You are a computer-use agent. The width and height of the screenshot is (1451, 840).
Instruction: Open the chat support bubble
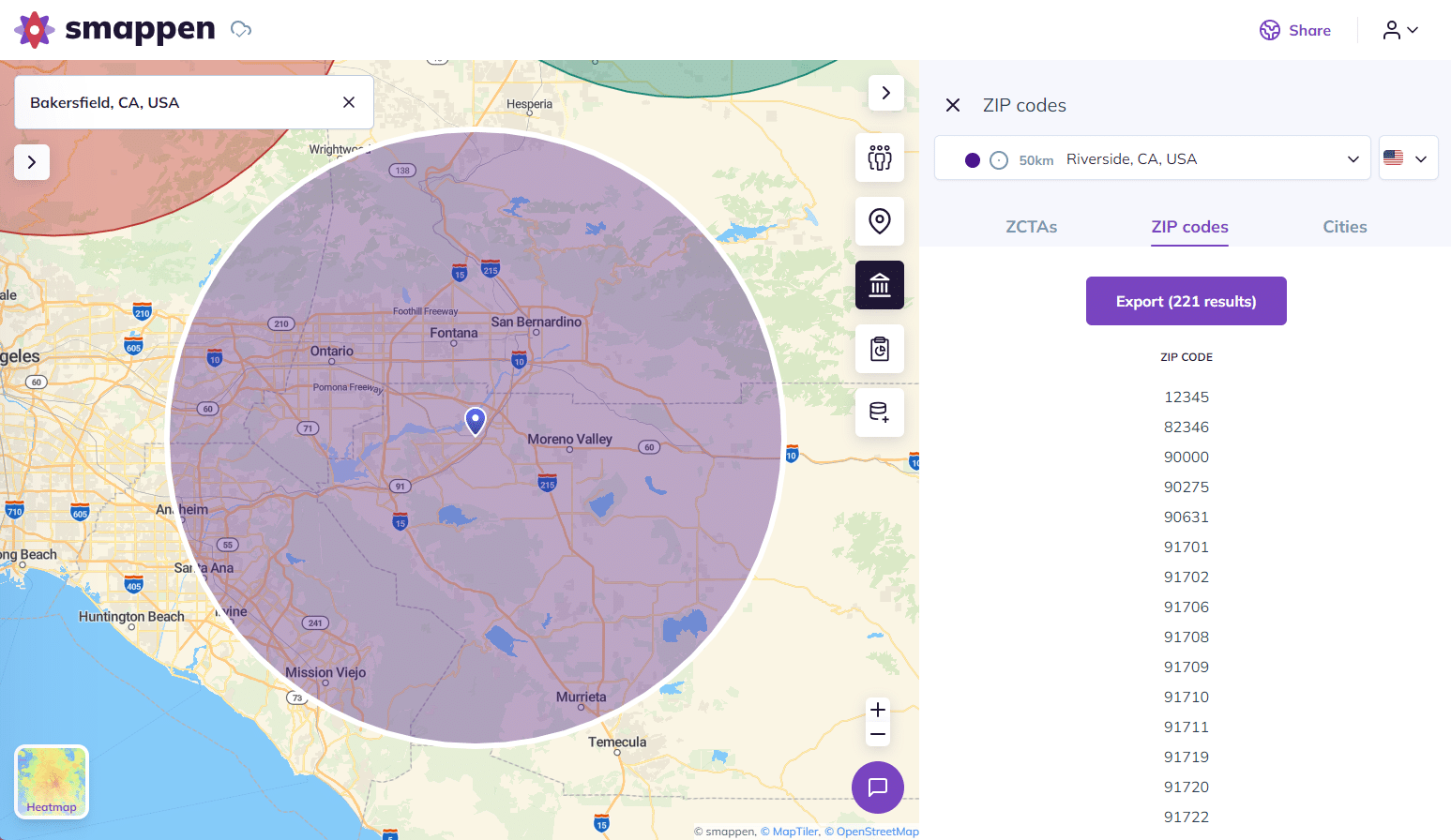pos(878,787)
